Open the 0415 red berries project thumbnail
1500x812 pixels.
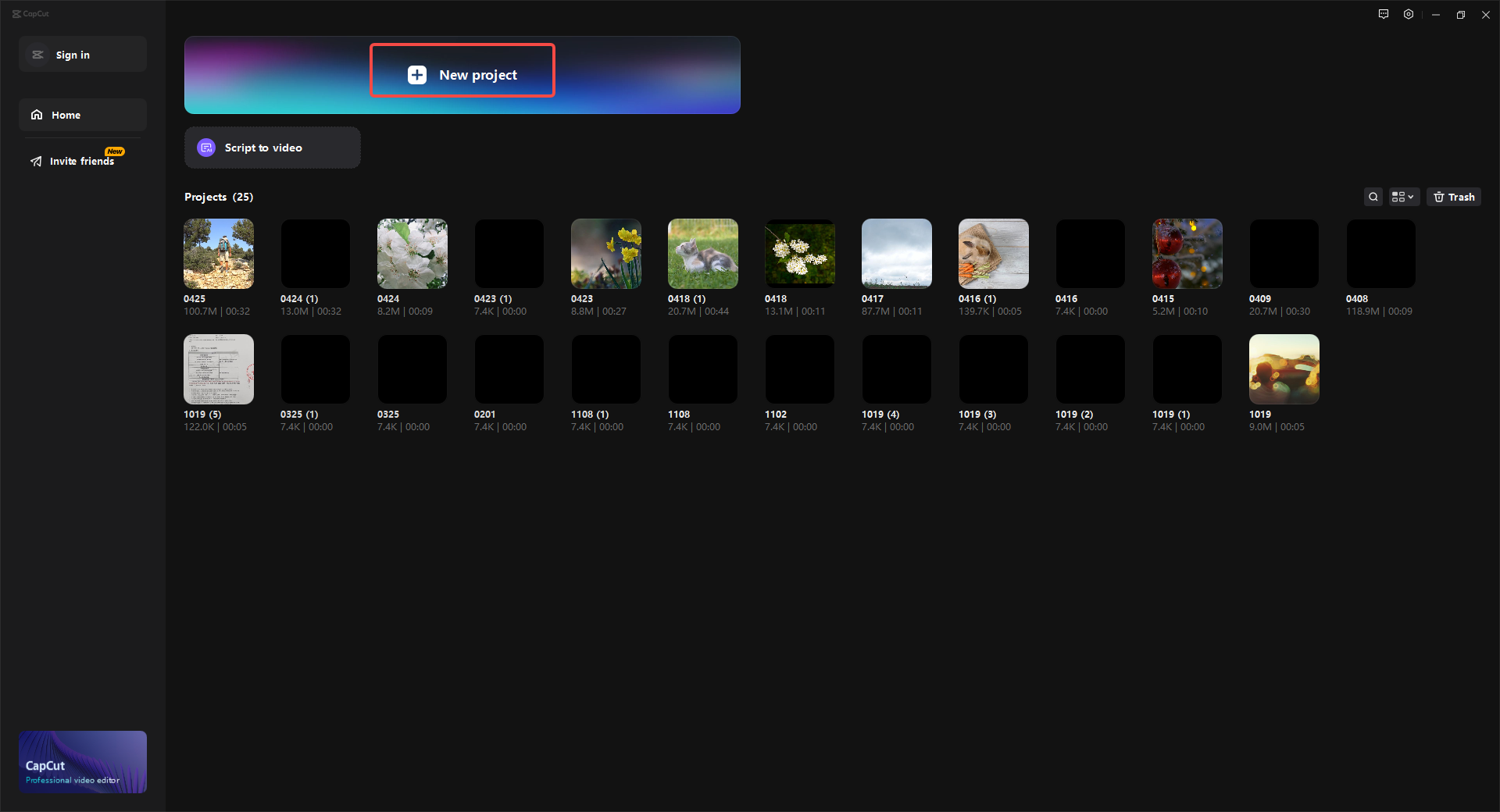click(x=1187, y=254)
